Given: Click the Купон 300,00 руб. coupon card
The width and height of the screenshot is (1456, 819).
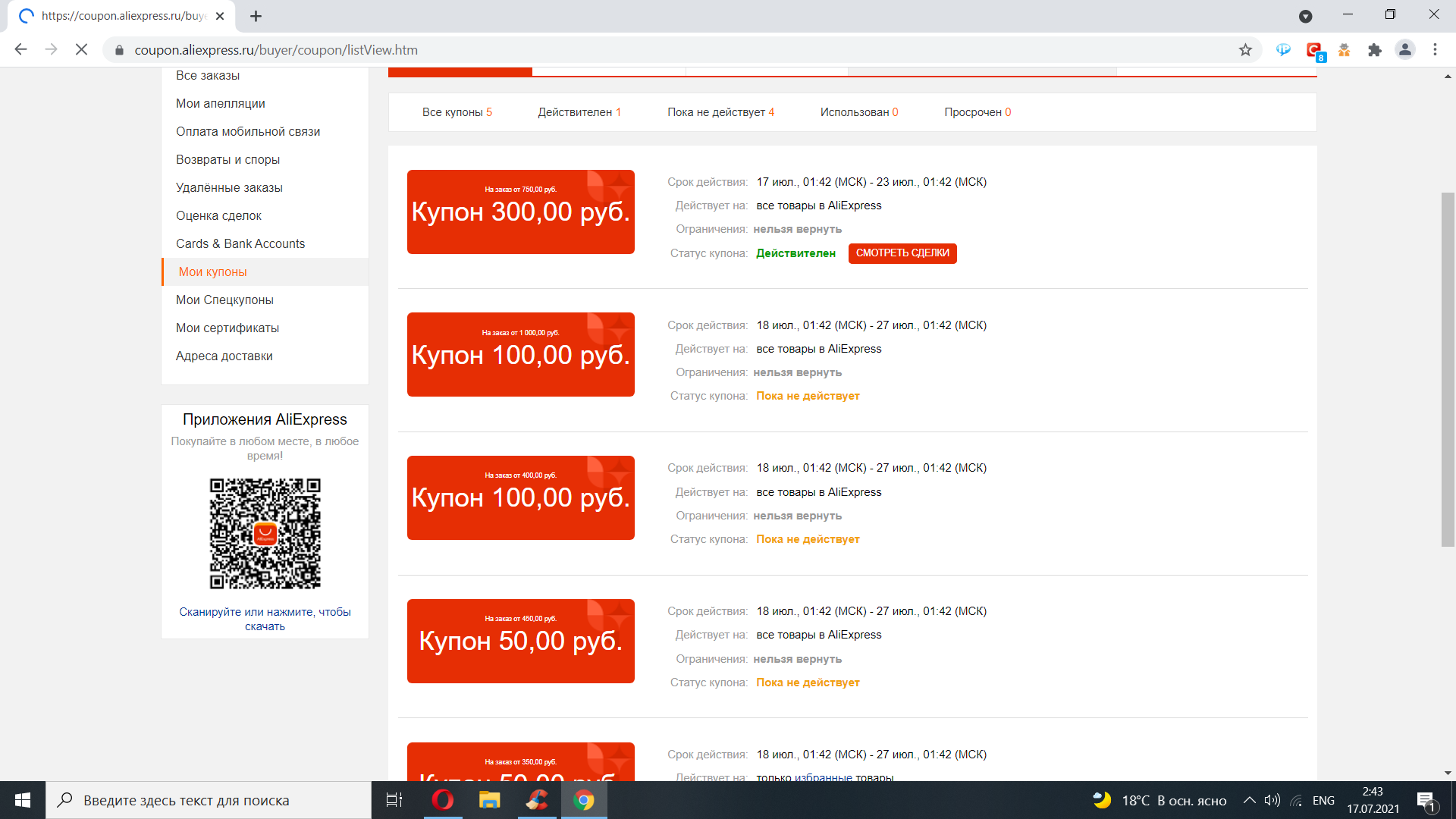Looking at the screenshot, I should click(x=521, y=212).
